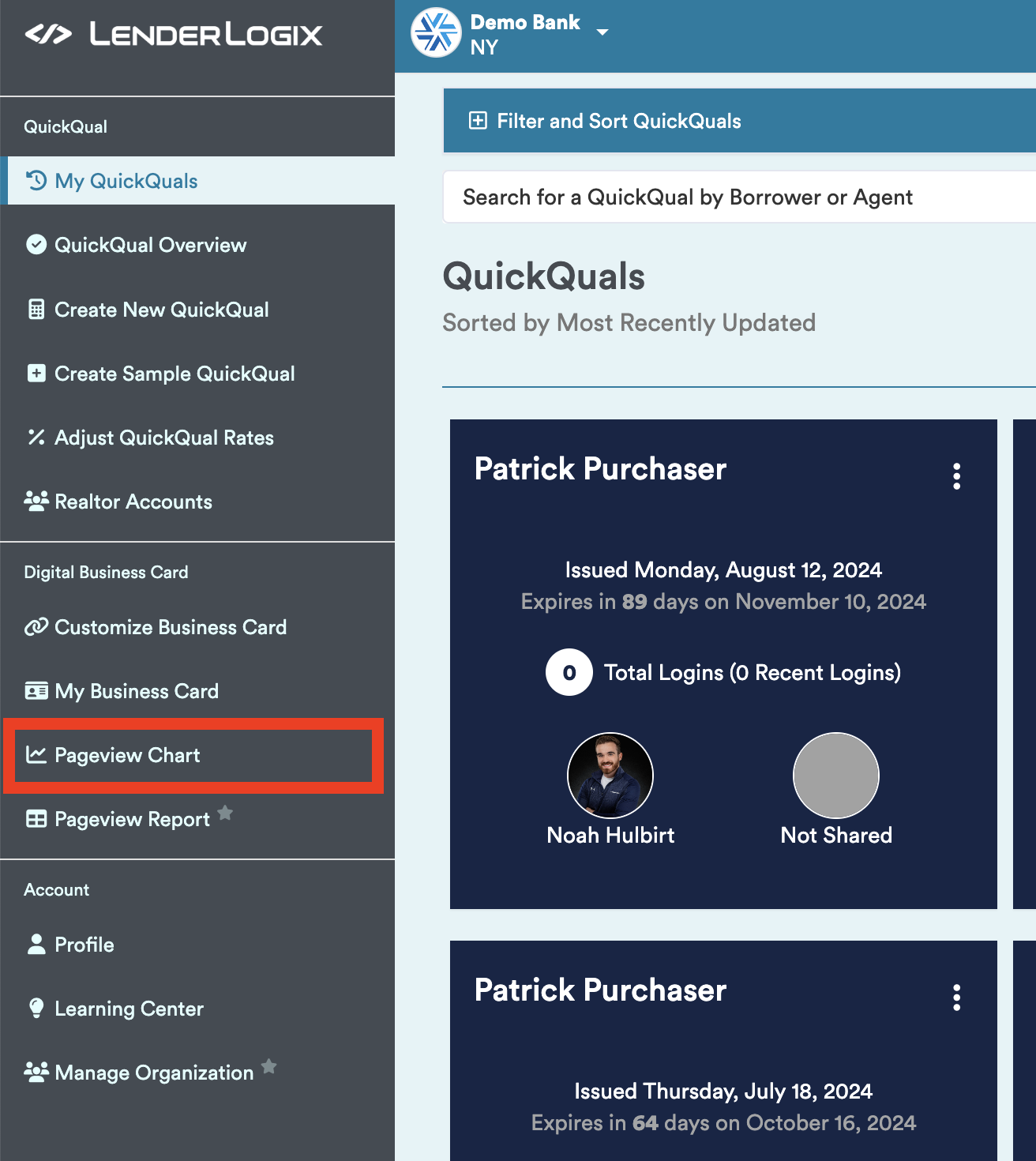
Task: Click the QuickQual Overview checkmark icon
Action: tap(36, 245)
